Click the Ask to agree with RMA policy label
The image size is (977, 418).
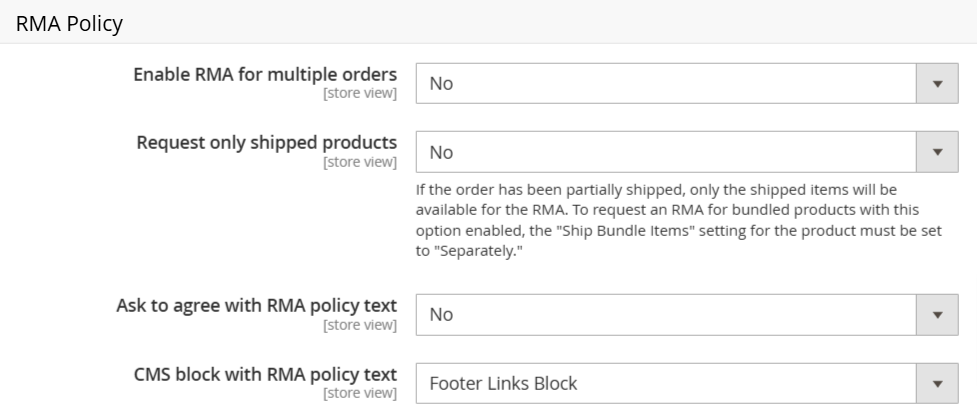point(257,306)
